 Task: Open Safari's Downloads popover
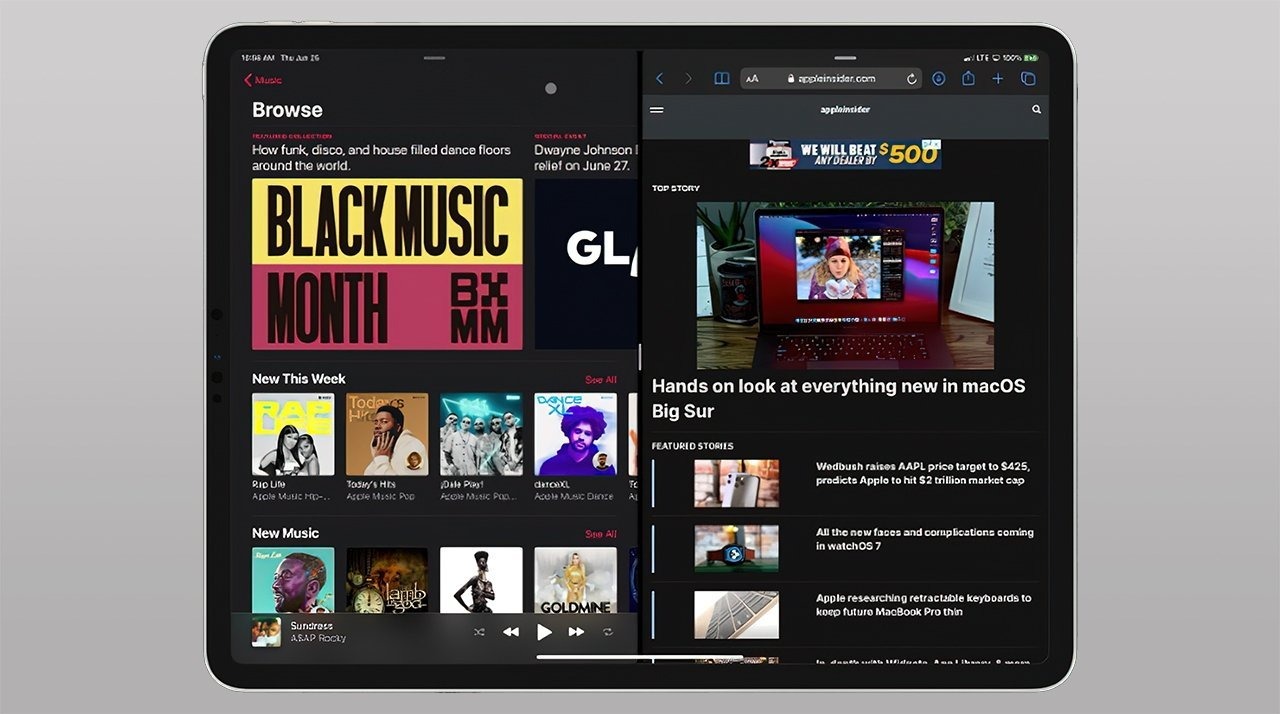(939, 78)
